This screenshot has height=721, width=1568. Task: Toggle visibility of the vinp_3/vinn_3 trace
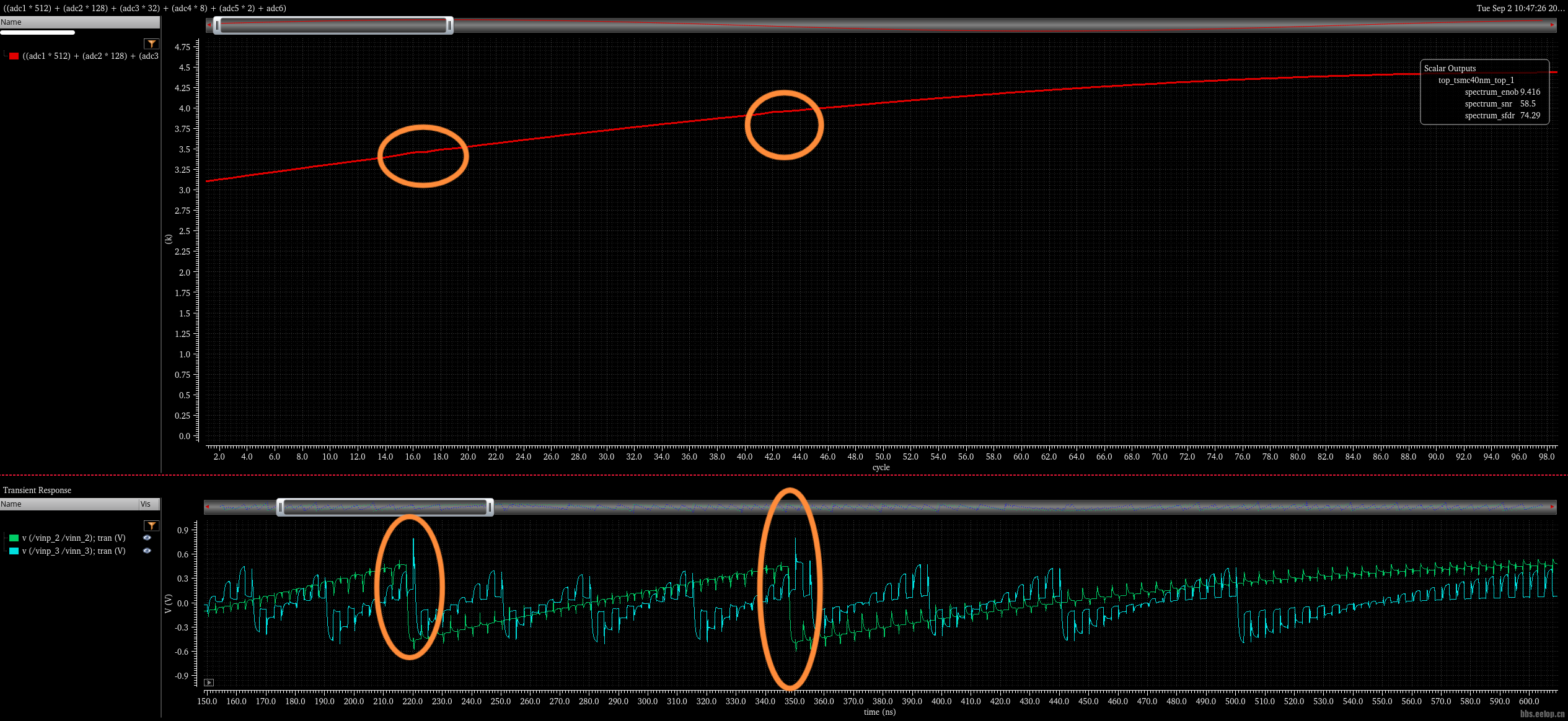tap(147, 551)
